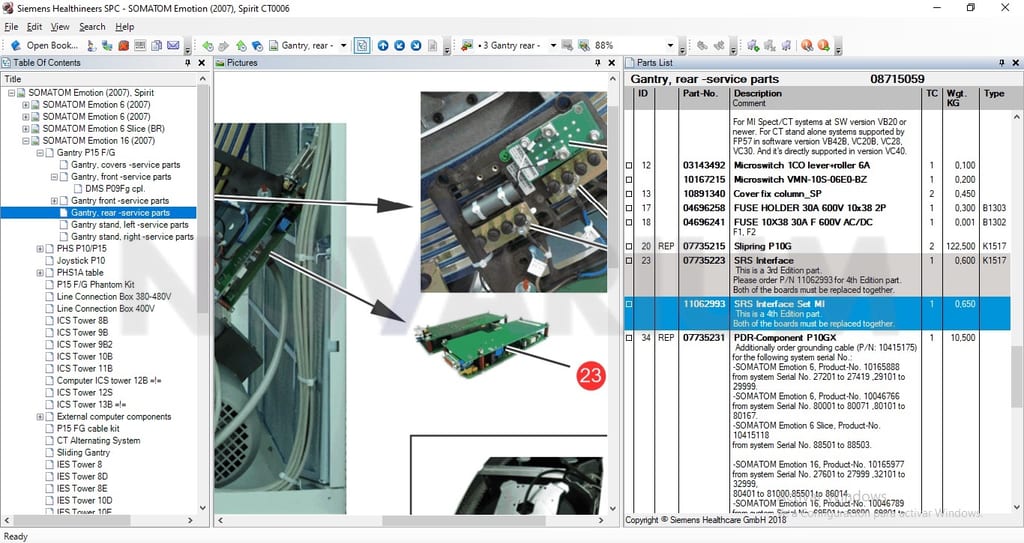Collapse the Gantry P15 F/G node
Screen dimensions: 1024x543
coord(40,153)
